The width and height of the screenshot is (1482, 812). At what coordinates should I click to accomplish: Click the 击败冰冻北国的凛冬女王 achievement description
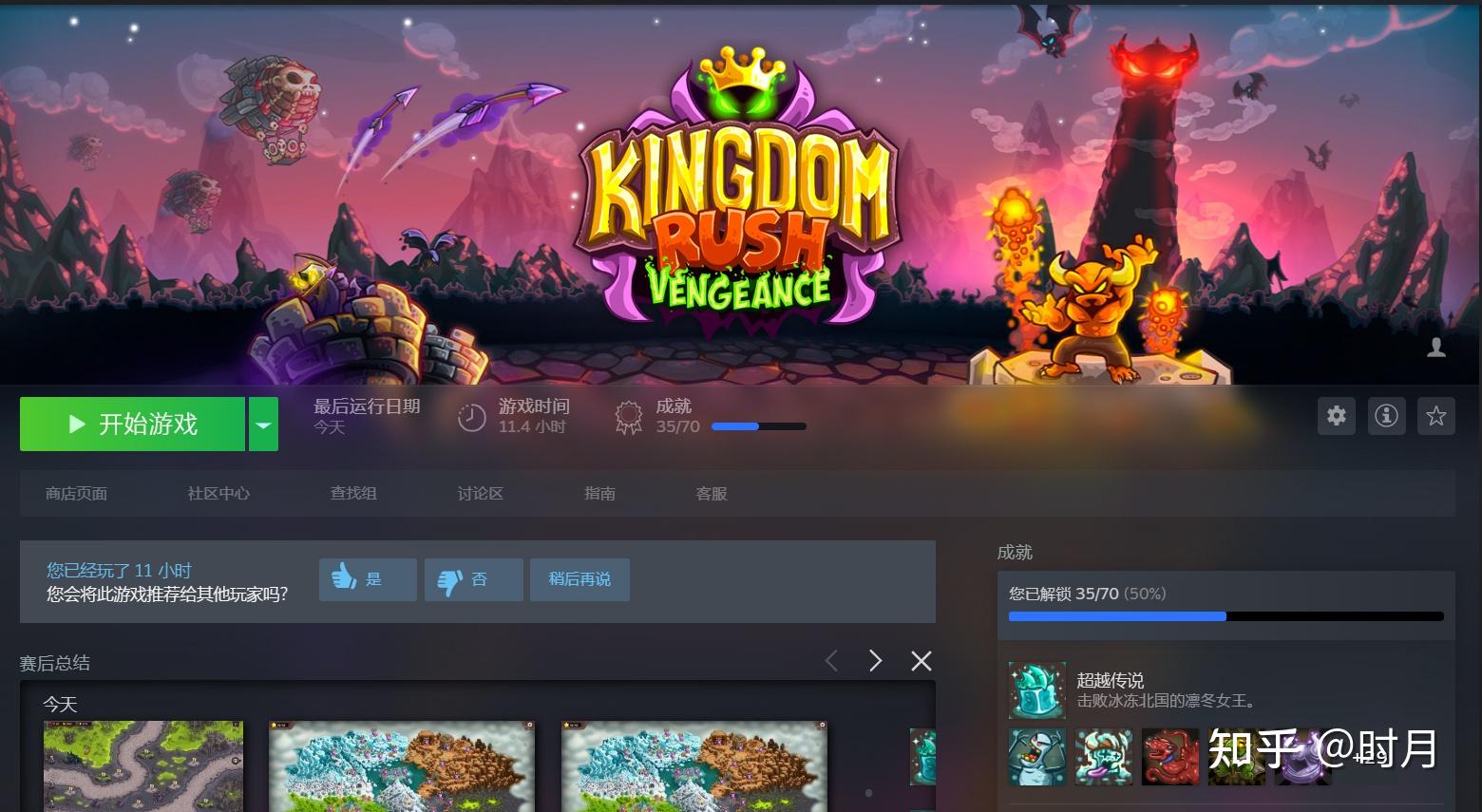pyautogui.click(x=1168, y=701)
